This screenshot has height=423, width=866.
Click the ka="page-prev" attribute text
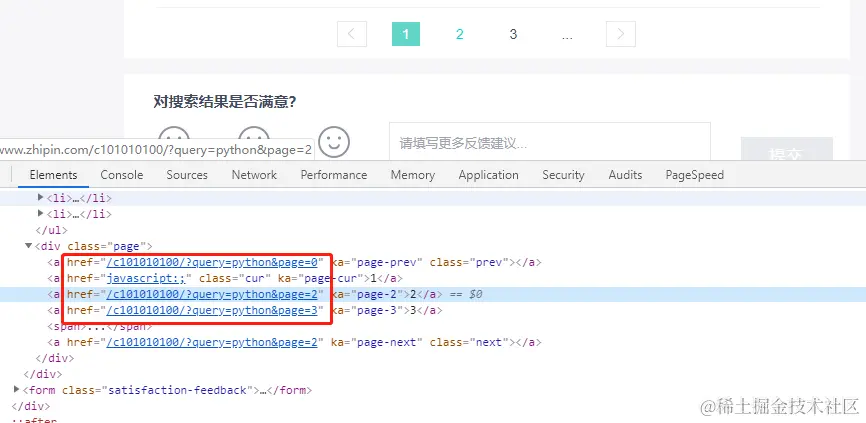pyautogui.click(x=377, y=262)
